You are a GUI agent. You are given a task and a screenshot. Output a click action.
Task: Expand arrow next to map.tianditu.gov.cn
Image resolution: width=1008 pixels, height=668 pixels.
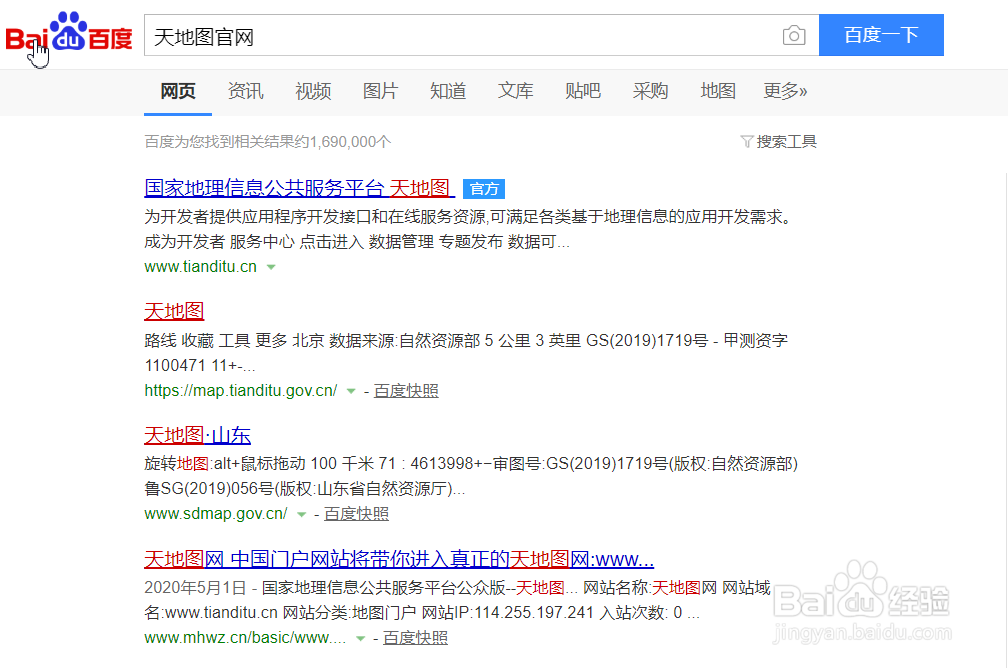[x=351, y=392]
